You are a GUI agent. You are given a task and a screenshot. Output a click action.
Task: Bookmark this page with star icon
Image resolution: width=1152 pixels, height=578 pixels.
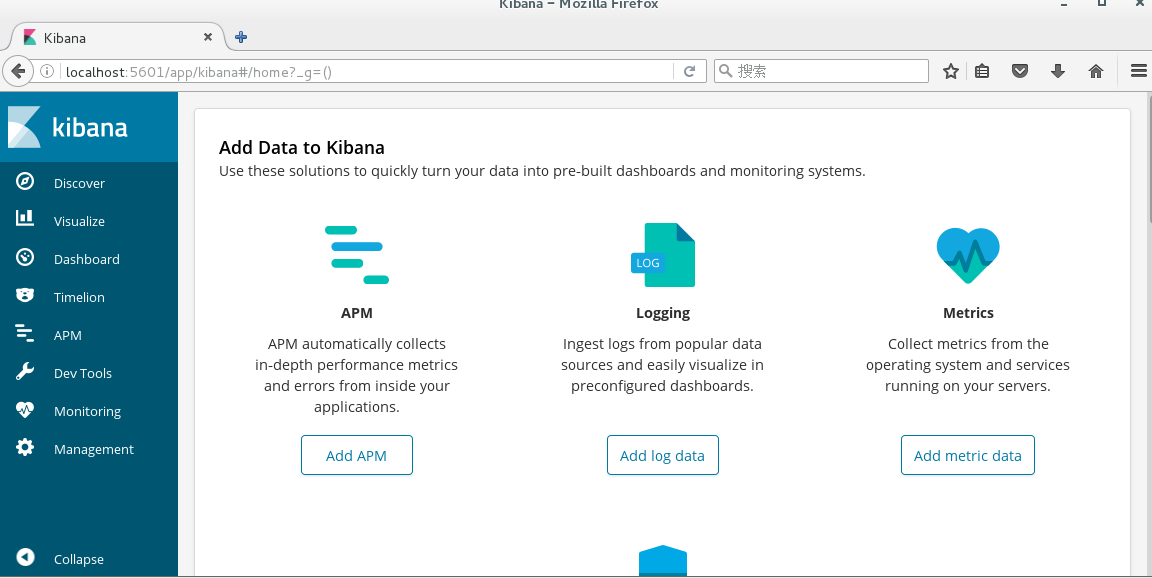coord(951,71)
